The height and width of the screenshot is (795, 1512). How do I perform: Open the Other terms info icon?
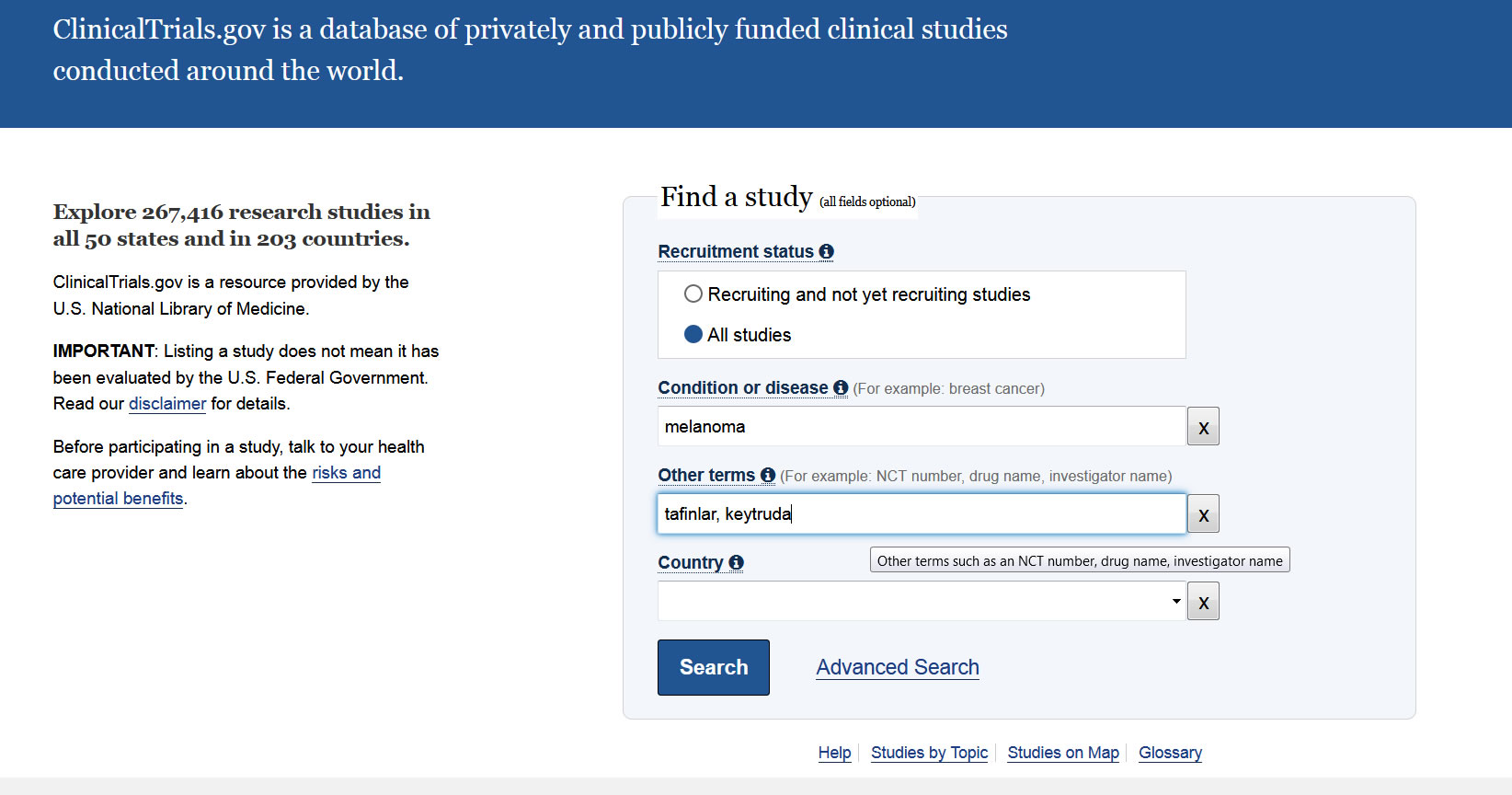tap(768, 475)
